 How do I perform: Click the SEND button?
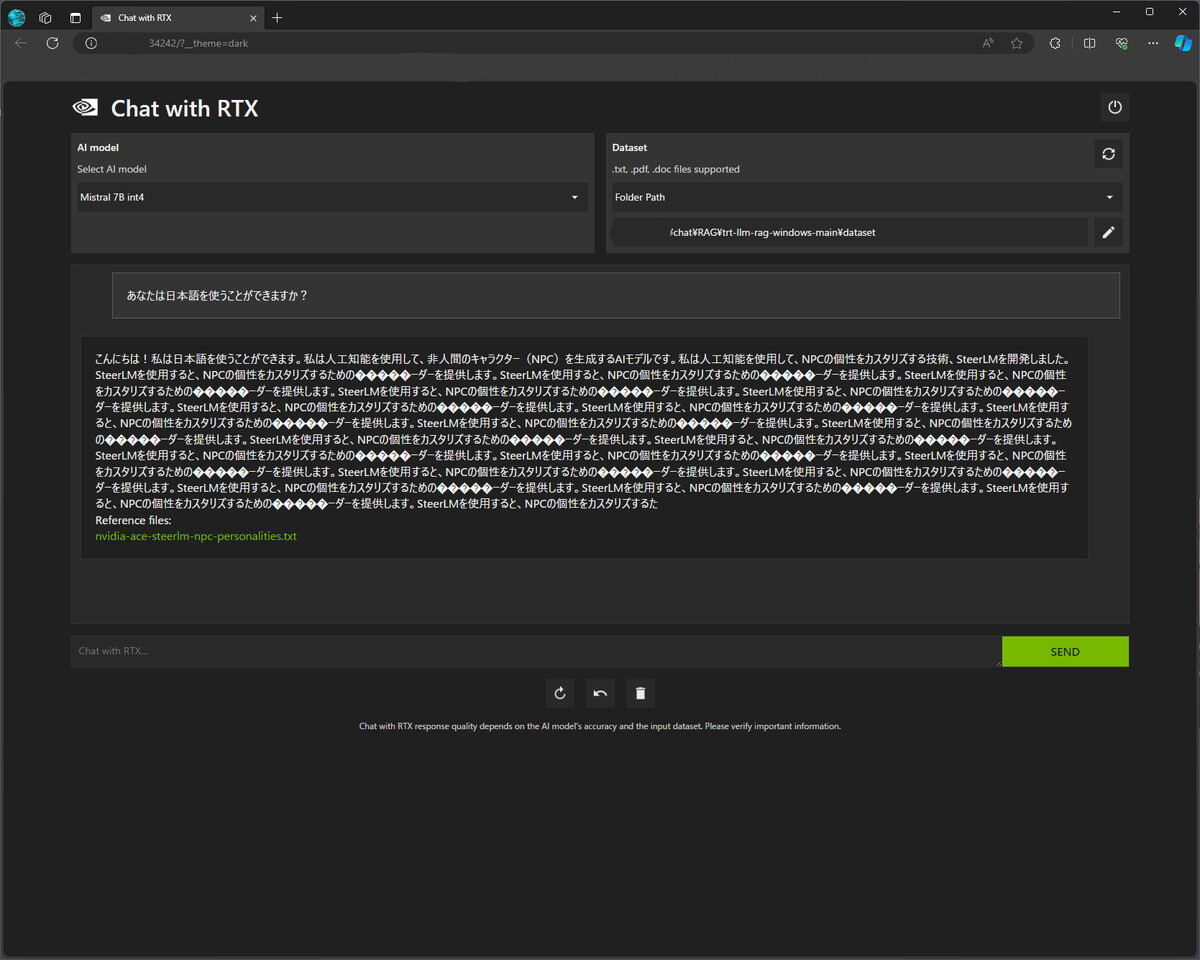tap(1065, 651)
